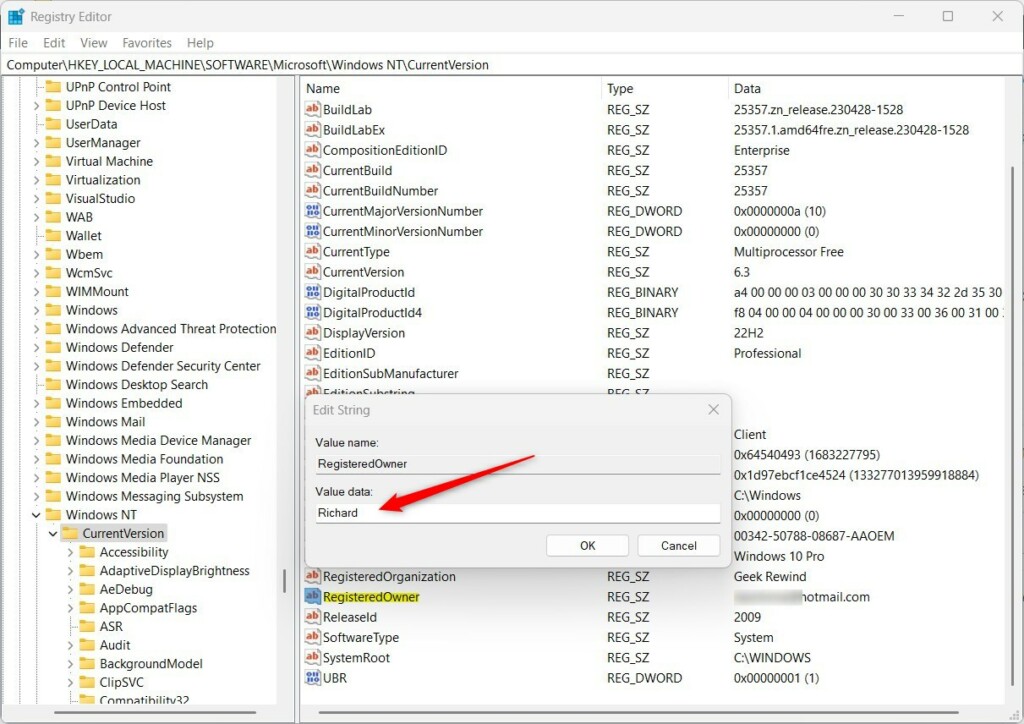The image size is (1024, 724).
Task: Click the 'Windows 10 Pro' data value
Action: pyautogui.click(x=778, y=556)
